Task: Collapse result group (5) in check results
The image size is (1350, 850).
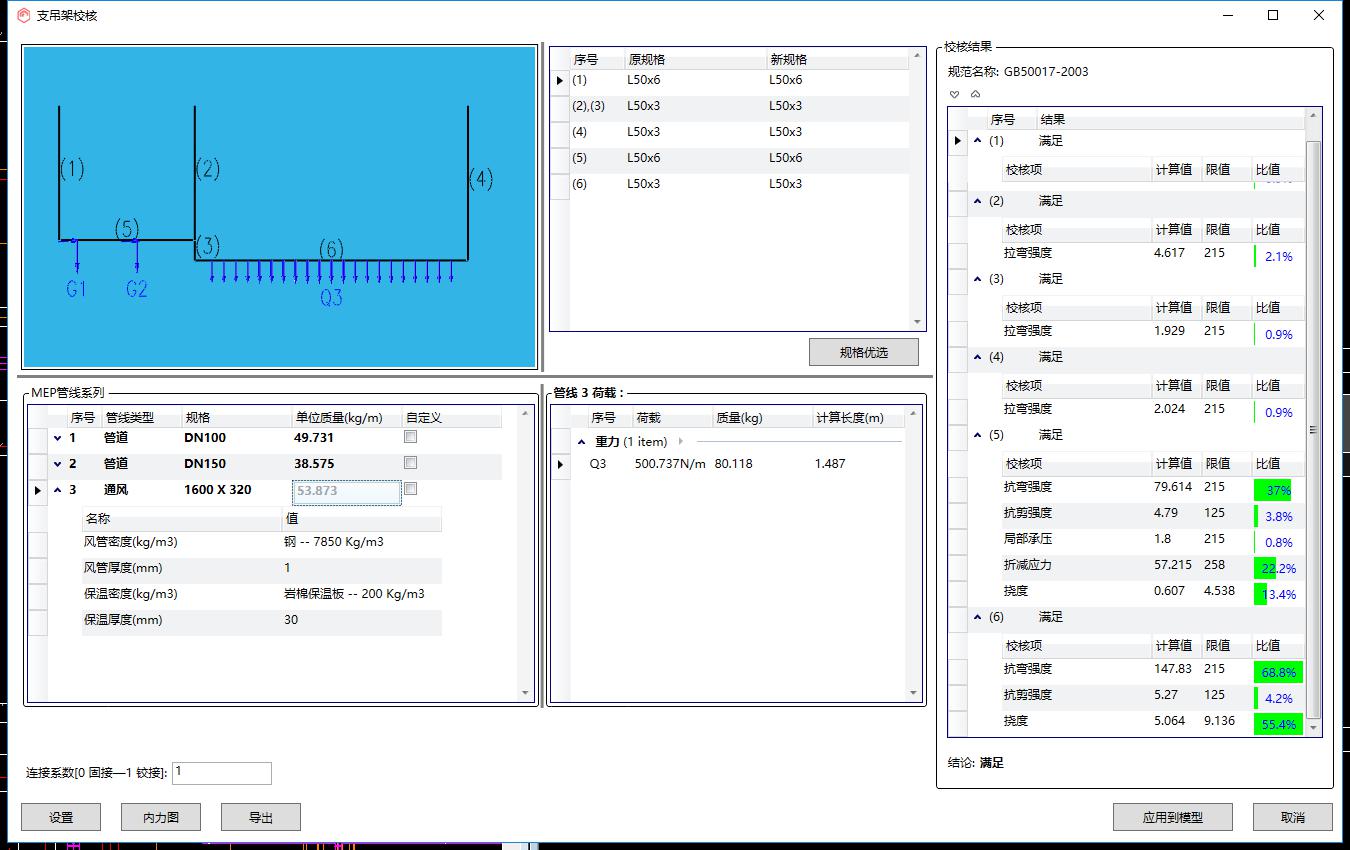Action: 978,435
